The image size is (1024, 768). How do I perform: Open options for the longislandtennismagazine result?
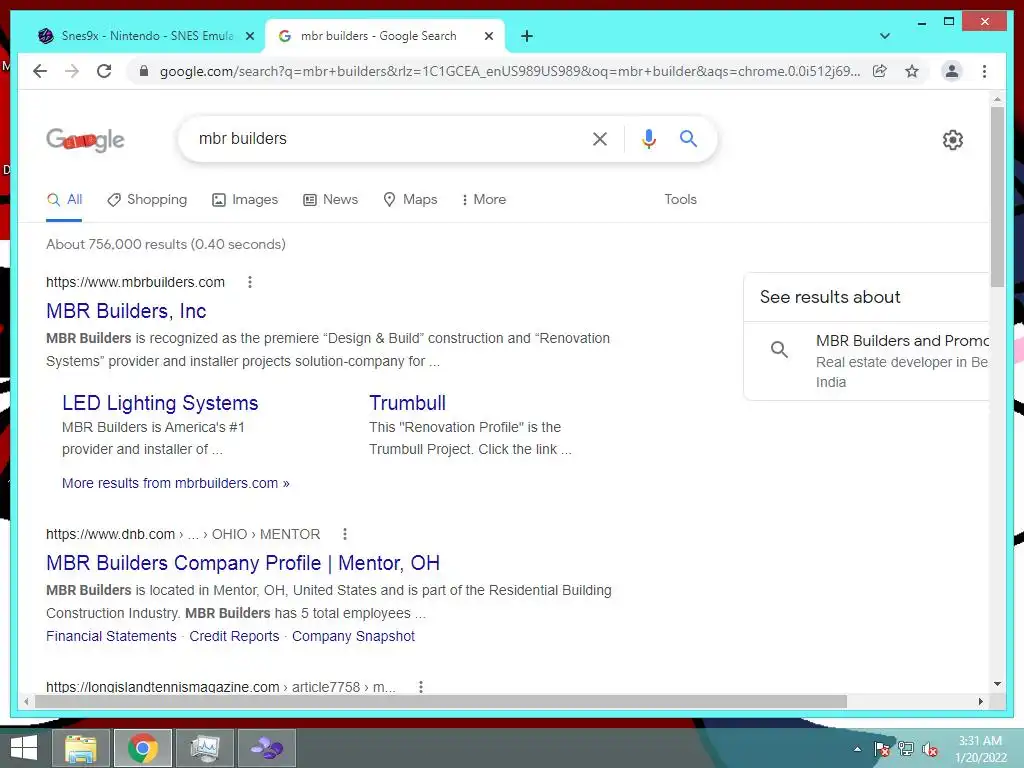[421, 686]
